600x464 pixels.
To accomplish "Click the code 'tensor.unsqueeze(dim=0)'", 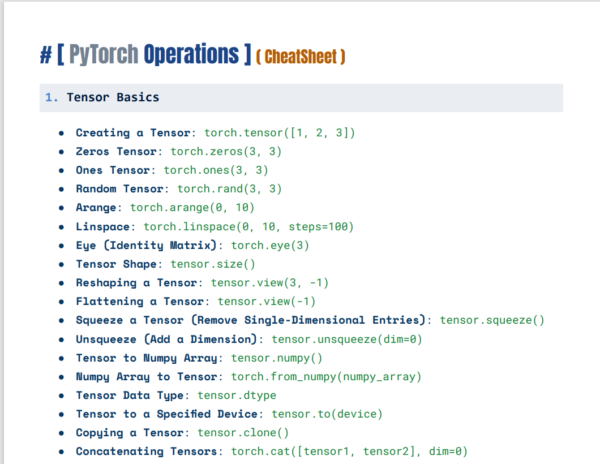I will (347, 339).
